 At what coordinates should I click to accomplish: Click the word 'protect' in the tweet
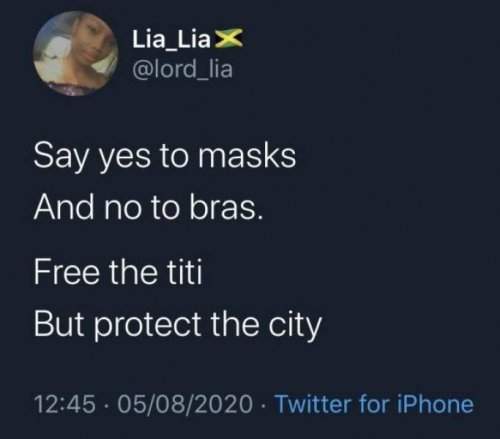(148, 325)
